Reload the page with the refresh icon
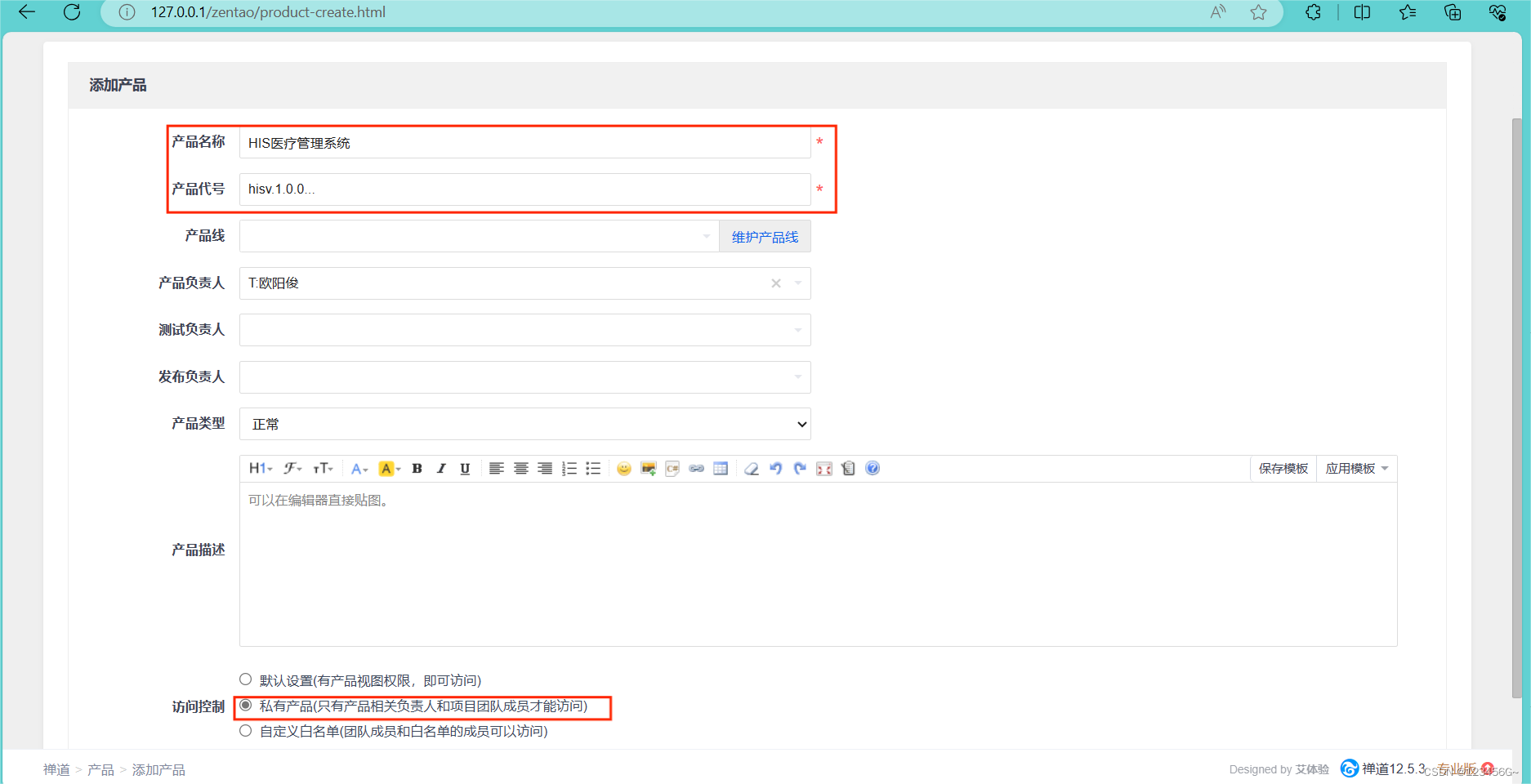 [x=72, y=12]
